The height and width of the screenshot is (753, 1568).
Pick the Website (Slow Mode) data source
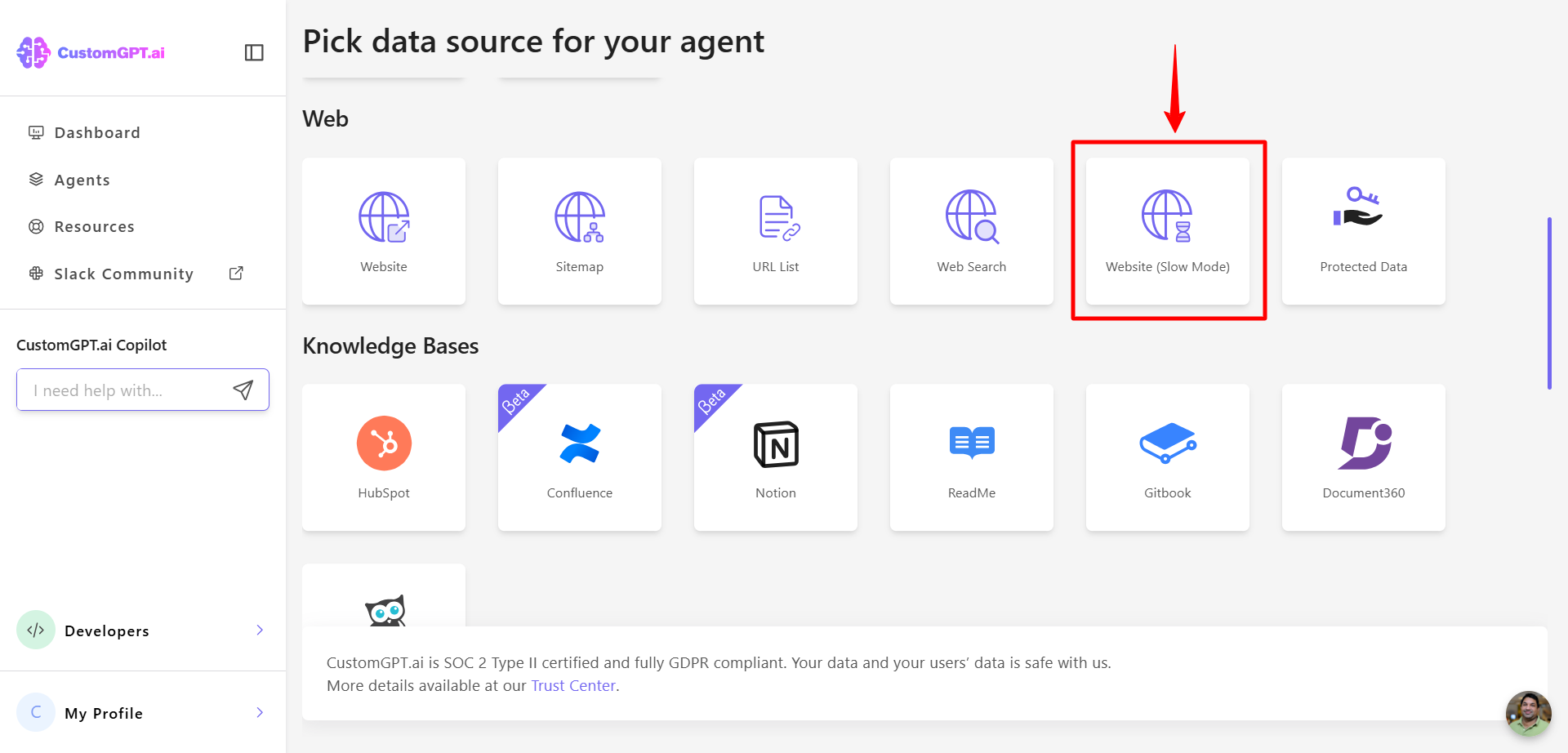pyautogui.click(x=1168, y=231)
